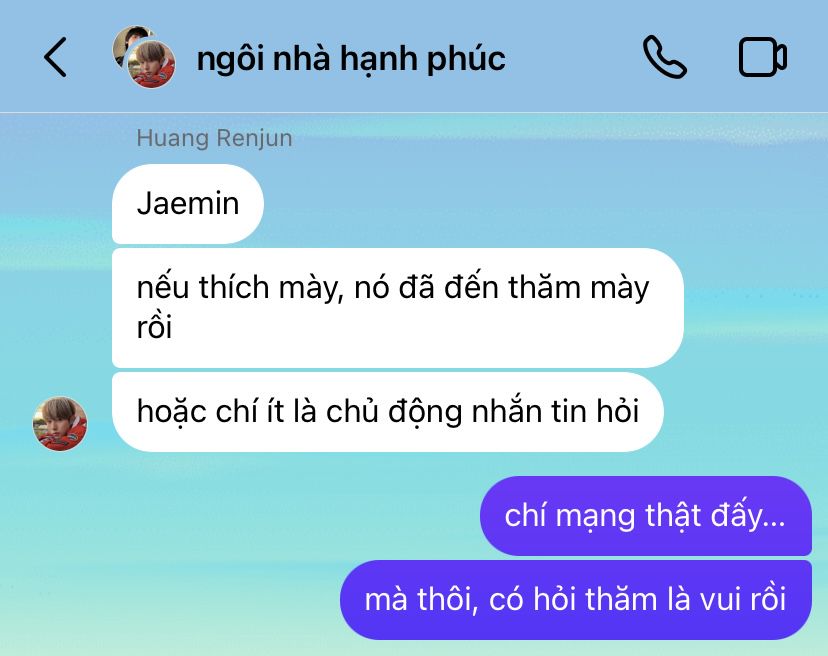This screenshot has height=656, width=828.
Task: Select the purple 'mà thôi, có hỏi thăm là vui rồi' message
Action: [576, 600]
